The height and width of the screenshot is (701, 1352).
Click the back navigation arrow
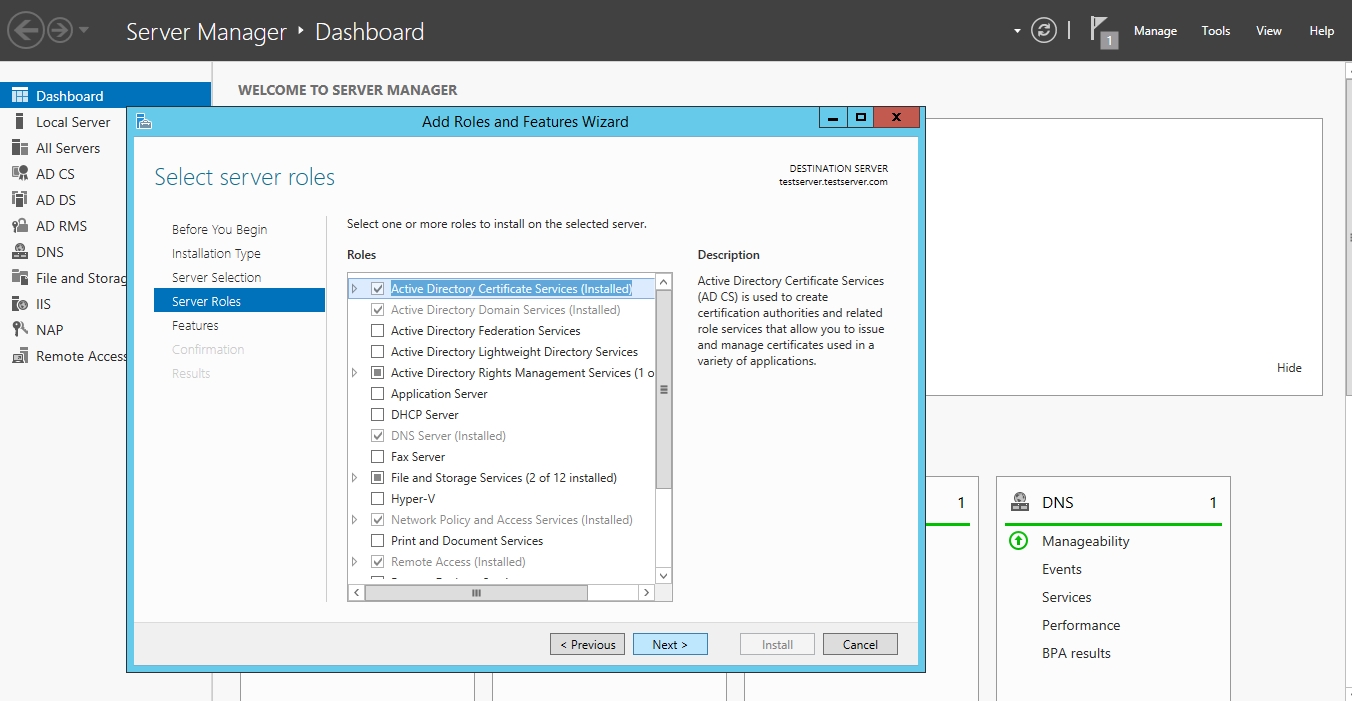[26, 30]
